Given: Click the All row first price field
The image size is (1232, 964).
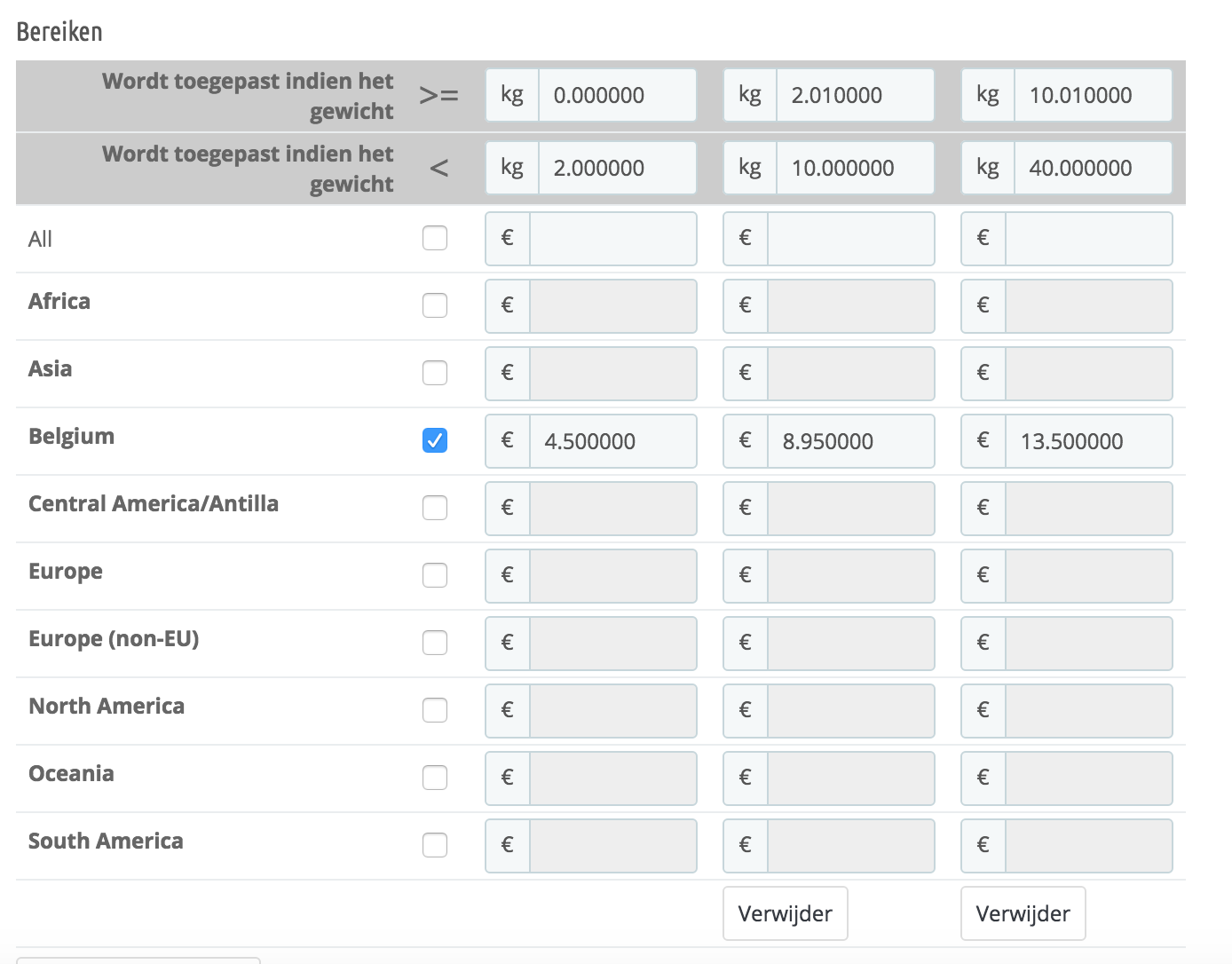Looking at the screenshot, I should pos(612,238).
